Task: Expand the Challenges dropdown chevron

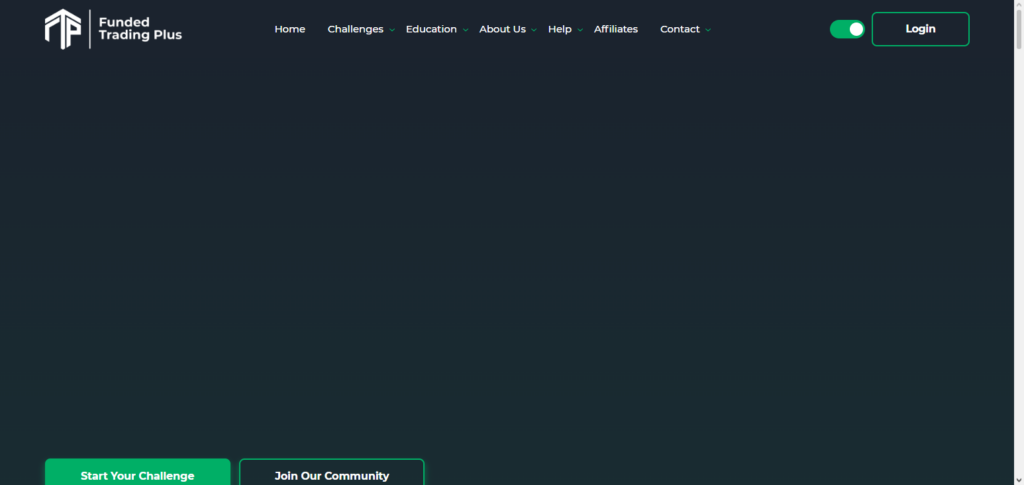Action: pyautogui.click(x=392, y=30)
